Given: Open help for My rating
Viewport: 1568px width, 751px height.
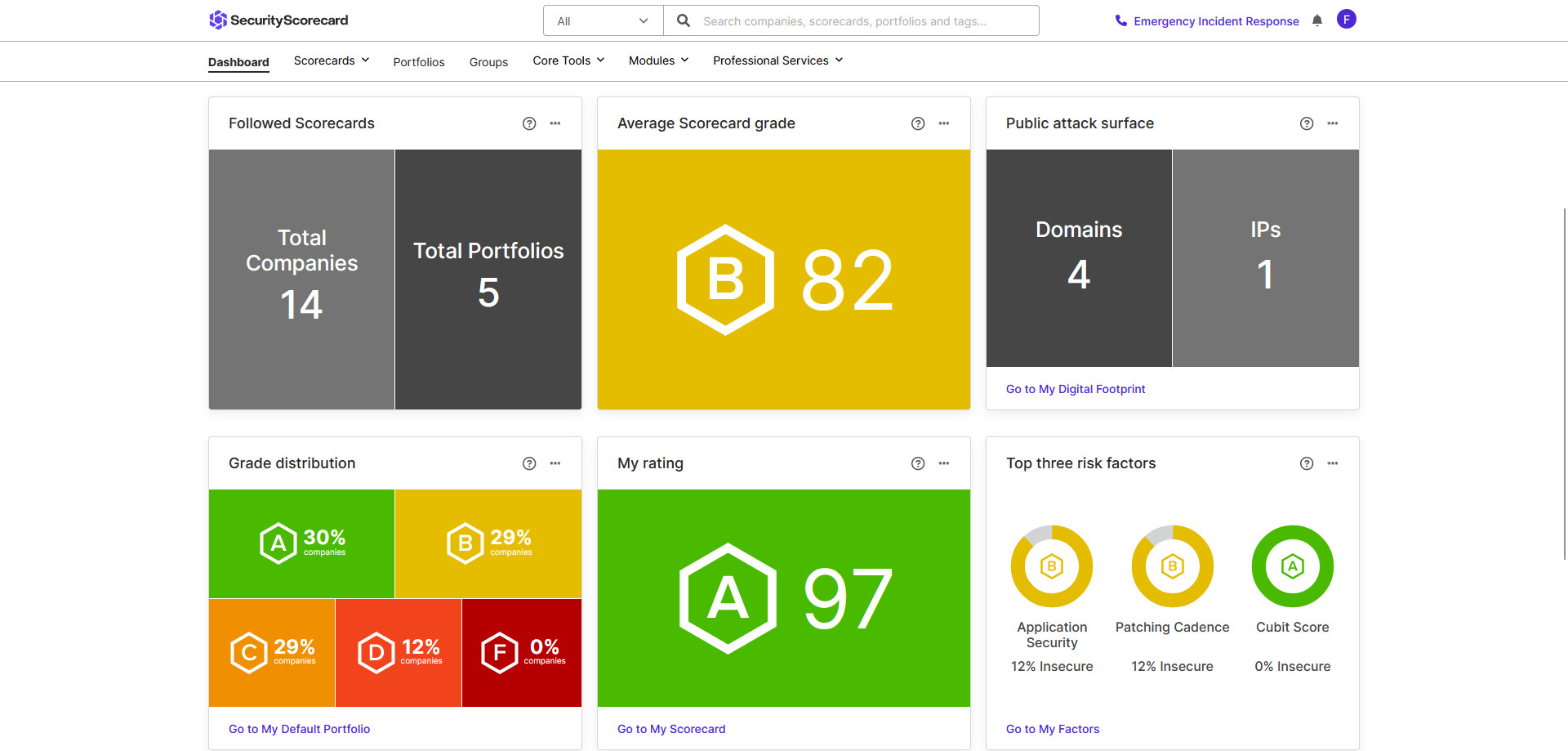Looking at the screenshot, I should (918, 463).
